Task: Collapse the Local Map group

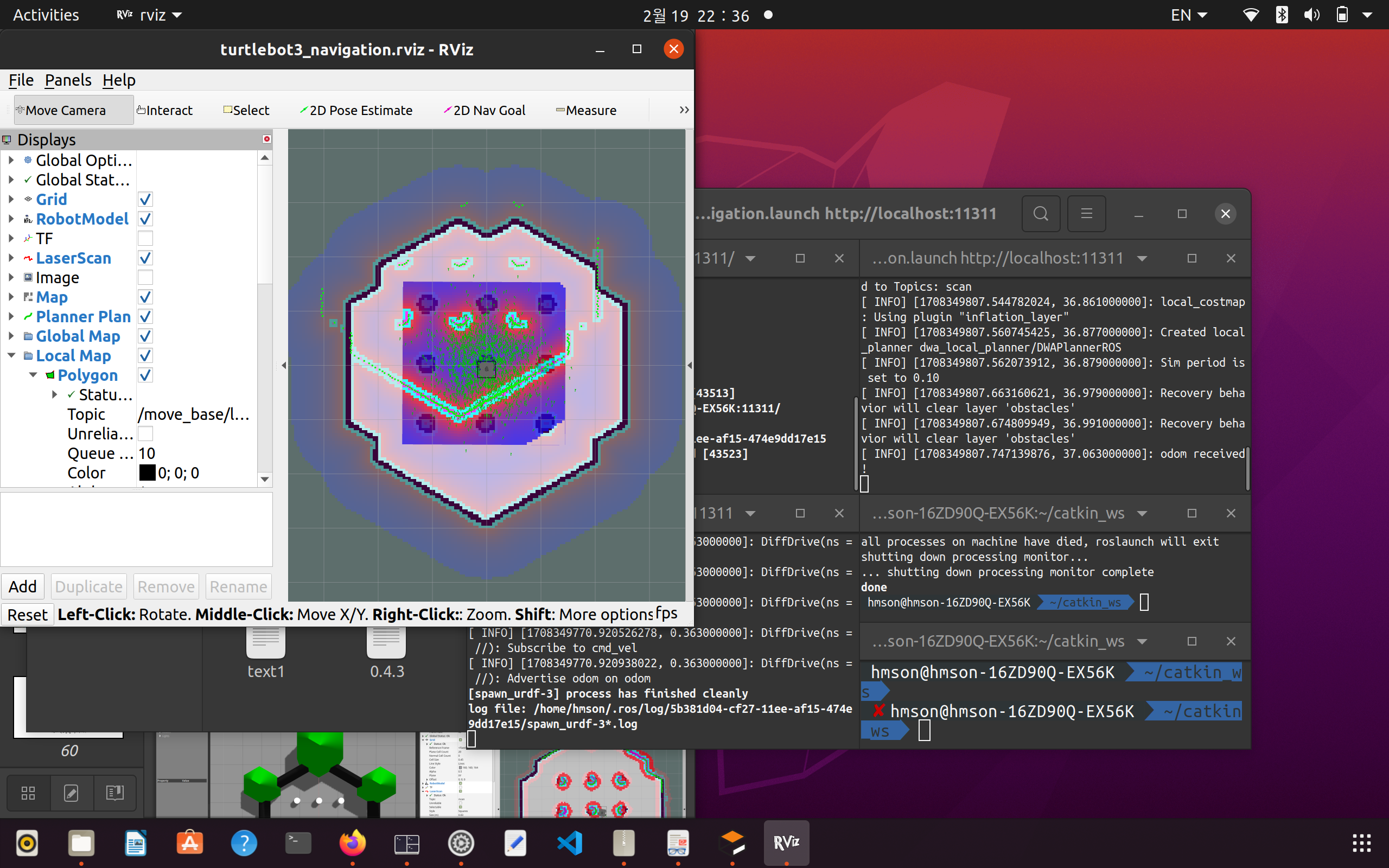Action: click(x=11, y=355)
